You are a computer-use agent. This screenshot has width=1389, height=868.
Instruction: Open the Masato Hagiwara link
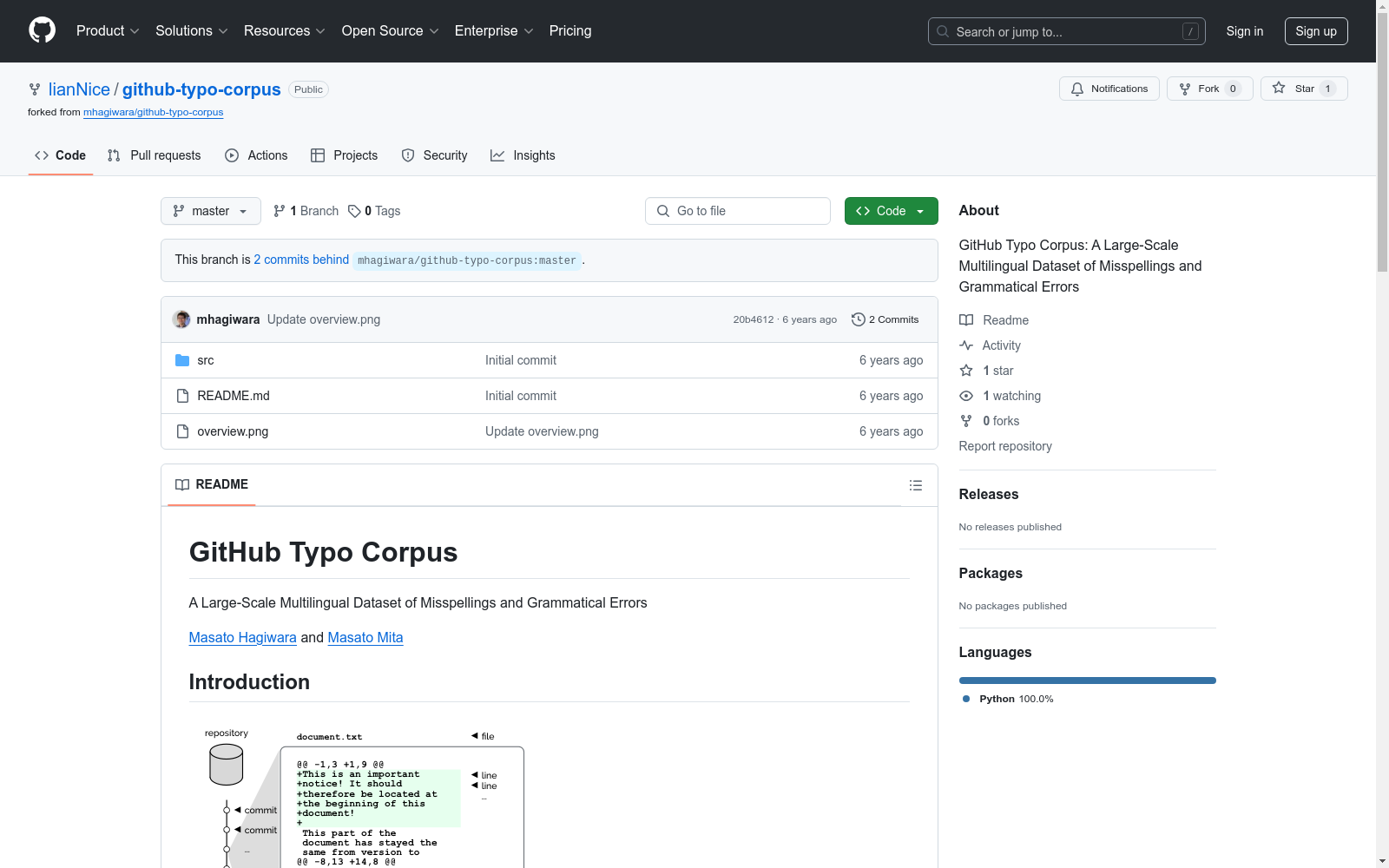(x=243, y=637)
